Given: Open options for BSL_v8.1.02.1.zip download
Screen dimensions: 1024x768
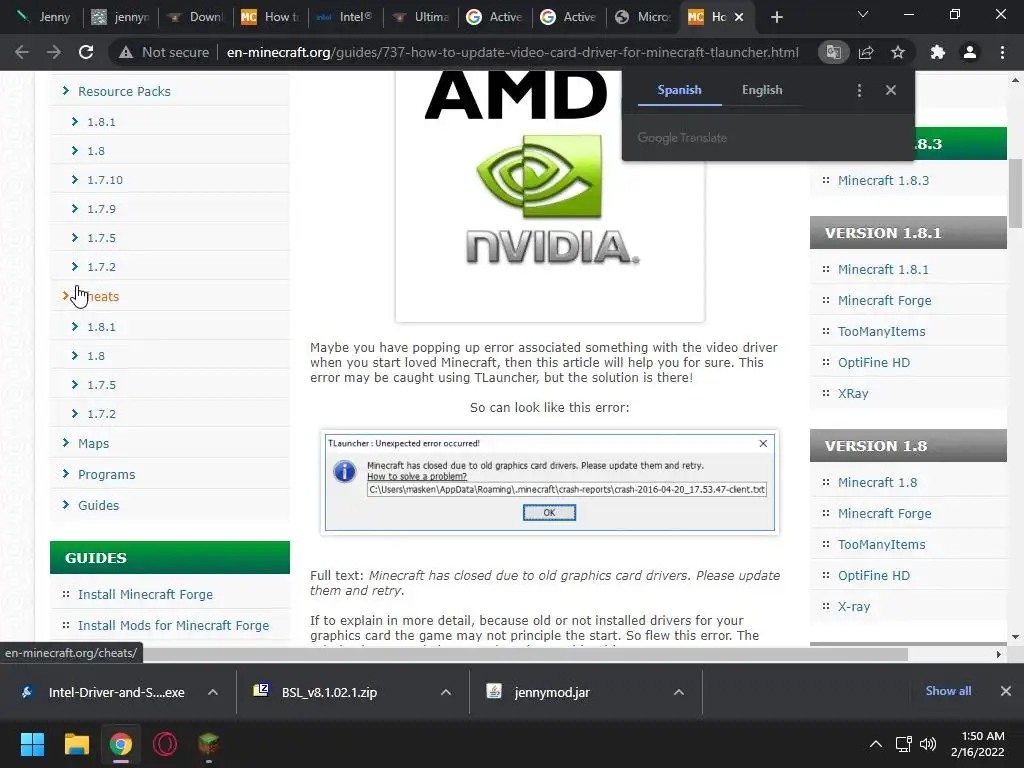Looking at the screenshot, I should [446, 692].
